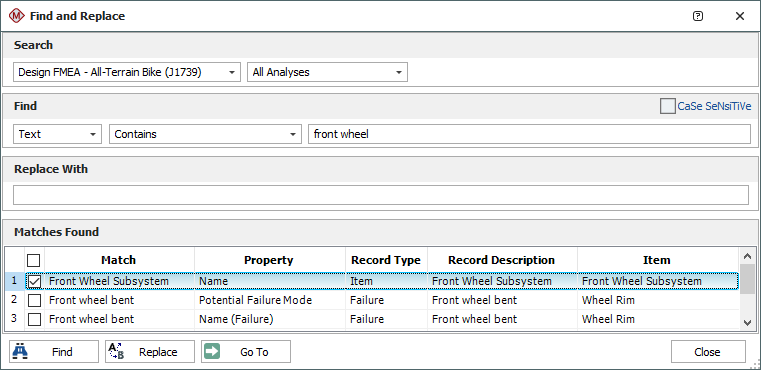Click the binoculars icon on Find button
Viewport: 761px width, 370px height.
point(20,351)
